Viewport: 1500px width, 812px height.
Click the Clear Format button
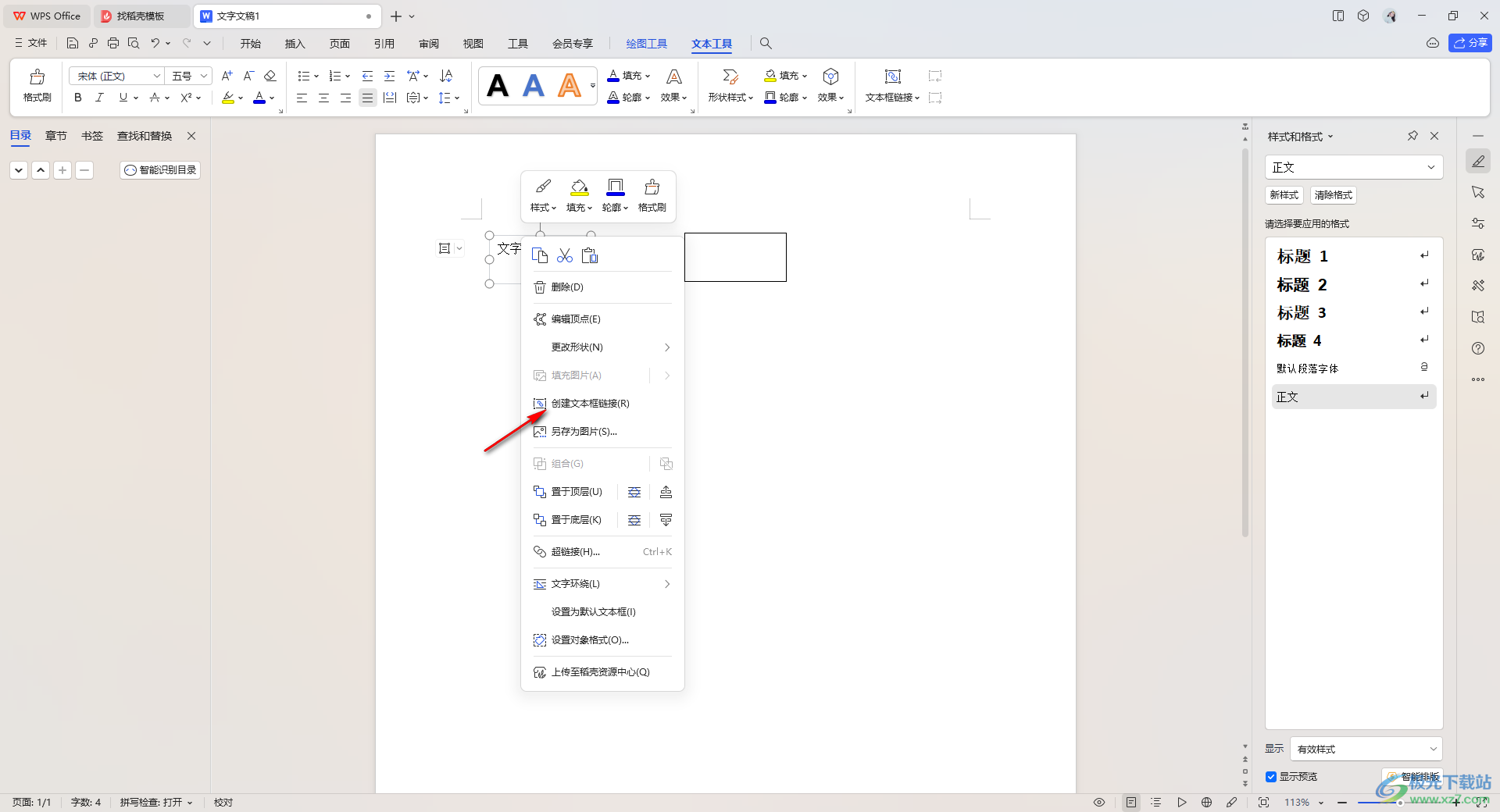pos(1333,195)
